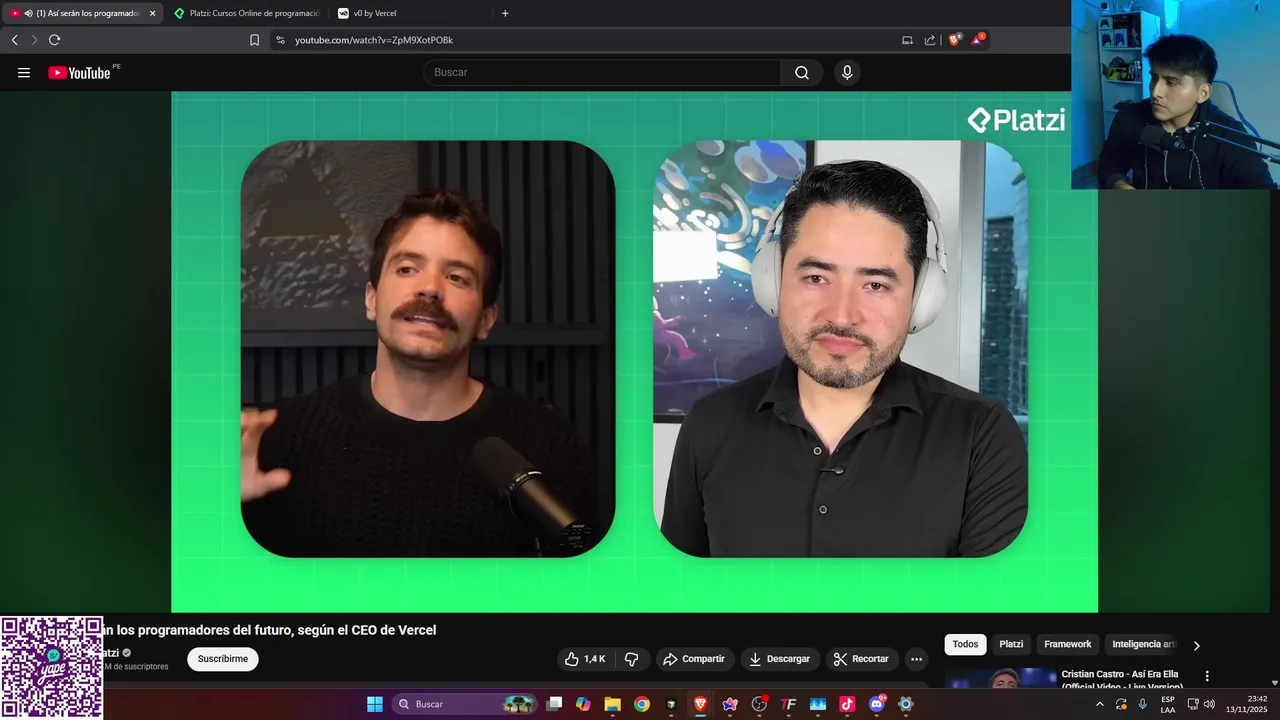Go back with the browser back arrow
Screen dimensions: 1280x720
[14, 40]
